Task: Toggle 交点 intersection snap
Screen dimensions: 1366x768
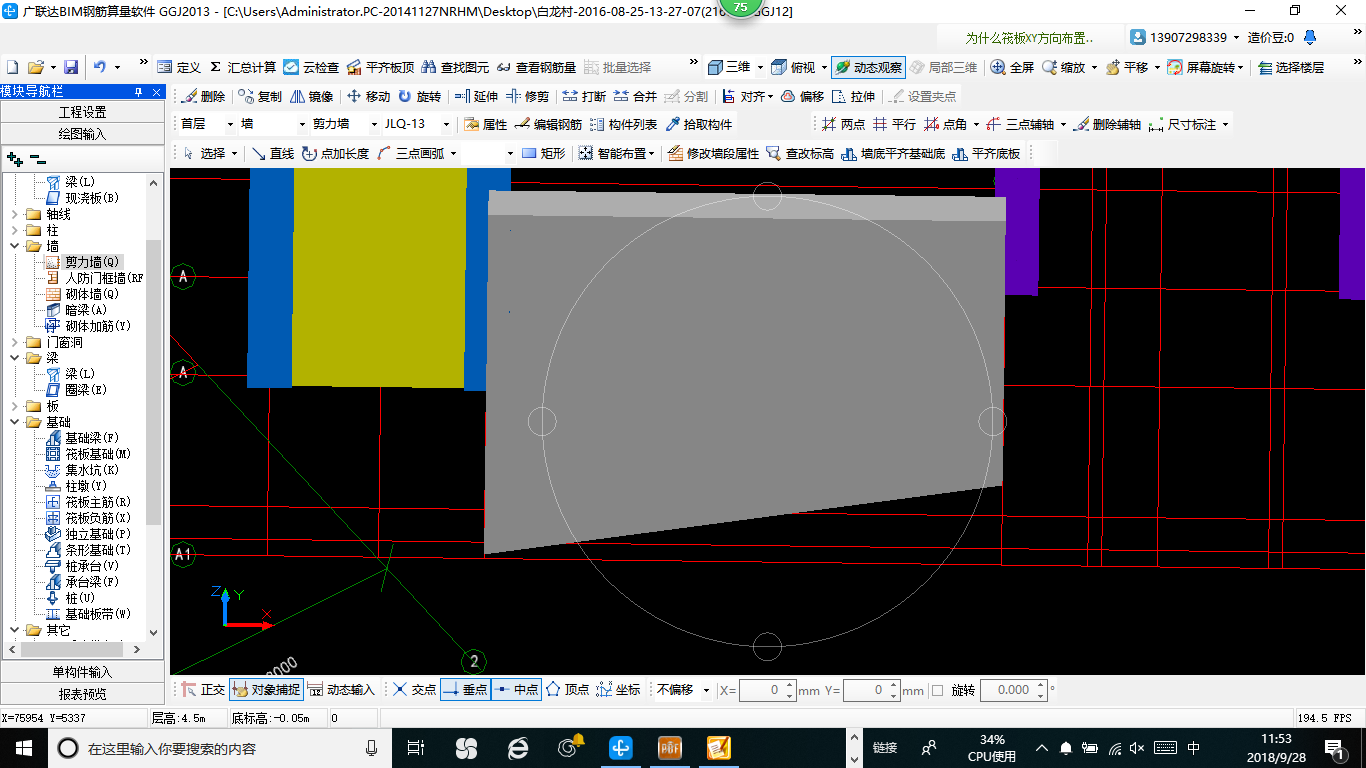Action: pyautogui.click(x=413, y=689)
